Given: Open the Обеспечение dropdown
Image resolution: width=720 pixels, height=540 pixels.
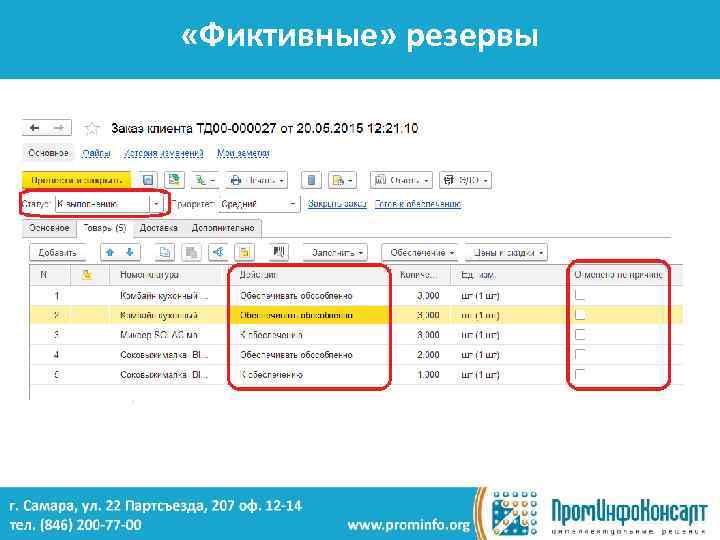Looking at the screenshot, I should click(420, 253).
